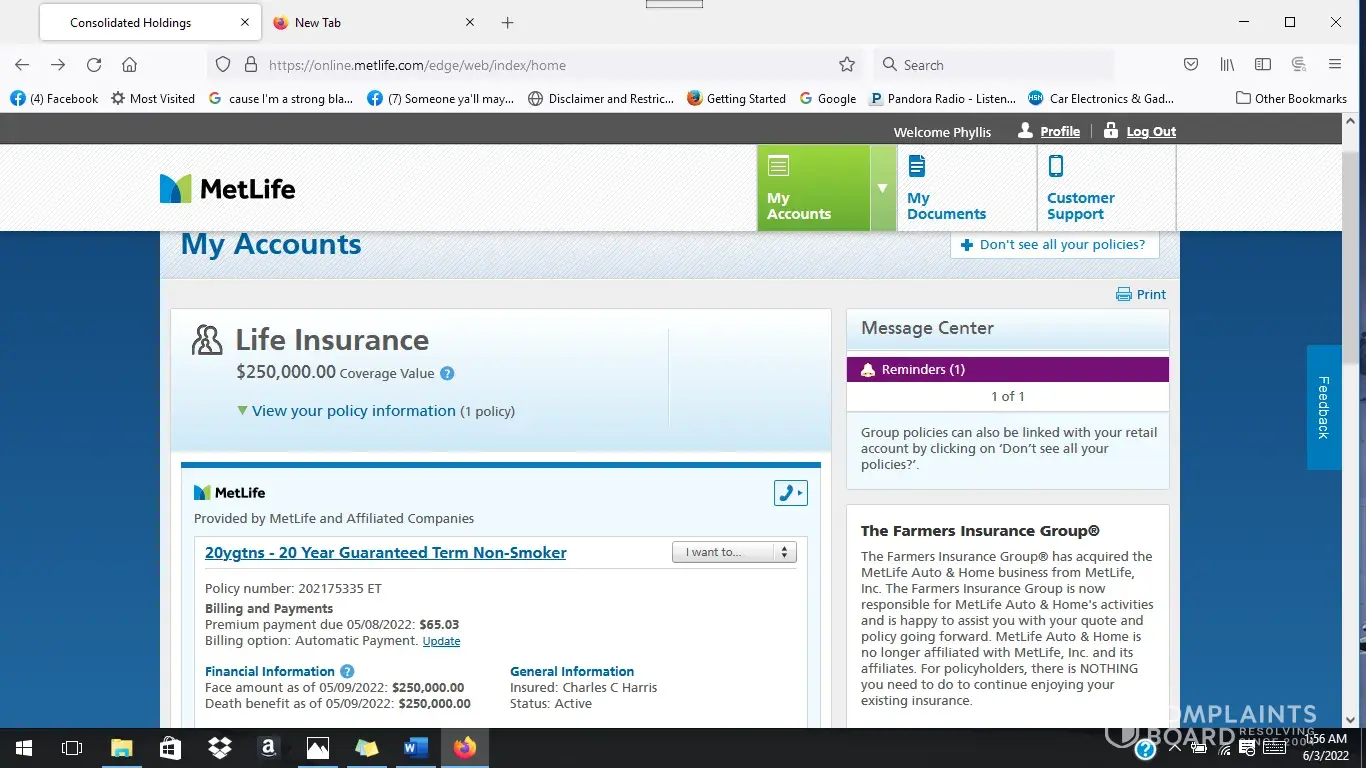Bookmark page with the star icon

tap(847, 65)
